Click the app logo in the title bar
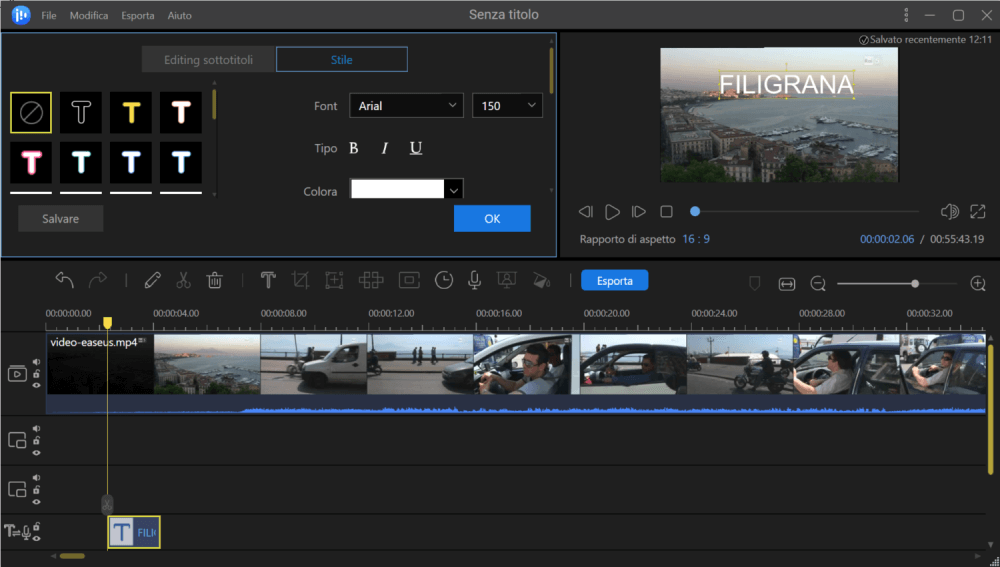 point(21,15)
